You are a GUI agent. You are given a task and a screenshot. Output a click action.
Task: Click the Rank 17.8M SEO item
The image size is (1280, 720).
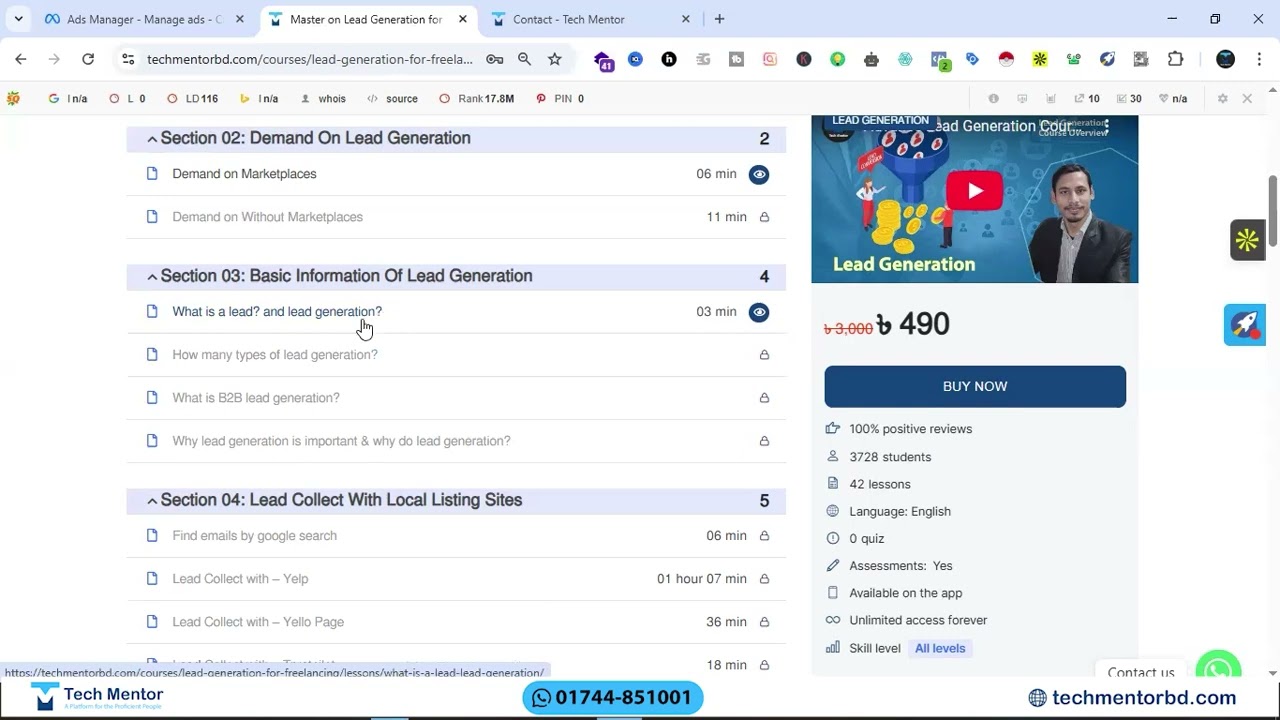click(477, 99)
